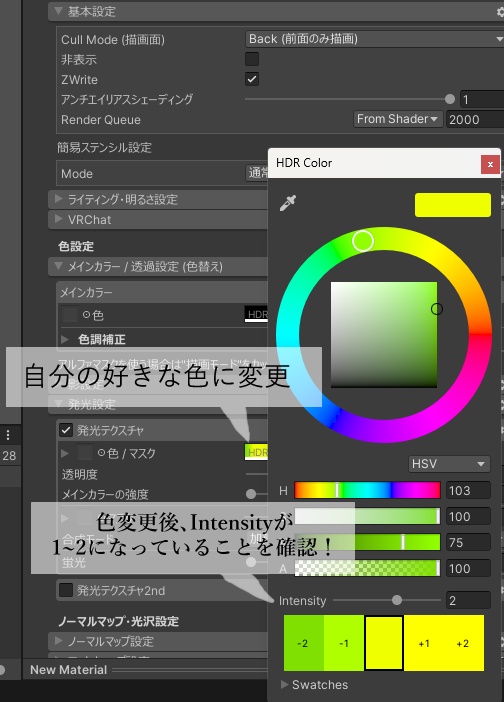The width and height of the screenshot is (504, 702).
Task: Click the アンチエイリアスシェーディング slider handle
Action: pos(450,99)
